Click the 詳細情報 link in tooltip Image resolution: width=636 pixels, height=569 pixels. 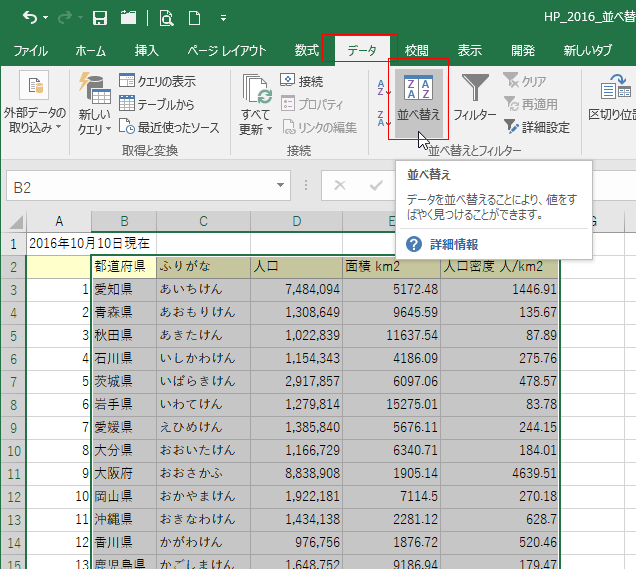[x=453, y=244]
